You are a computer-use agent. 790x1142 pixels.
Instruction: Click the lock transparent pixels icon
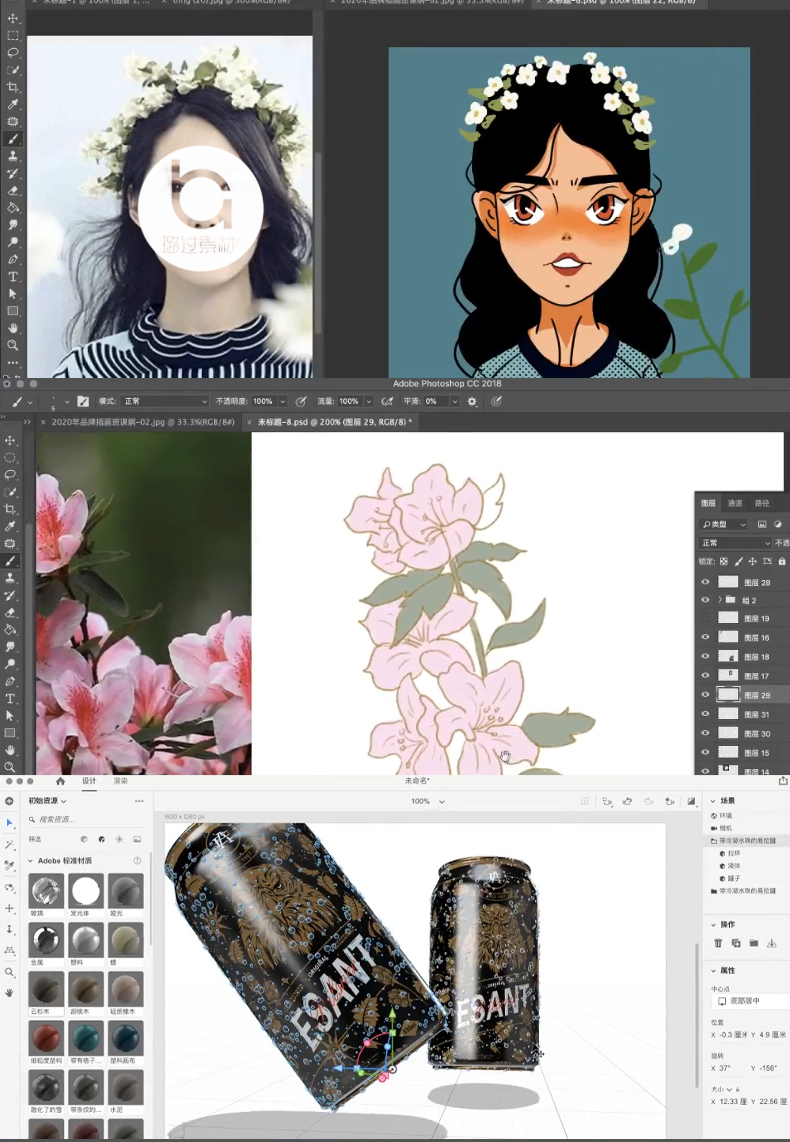[724, 562]
